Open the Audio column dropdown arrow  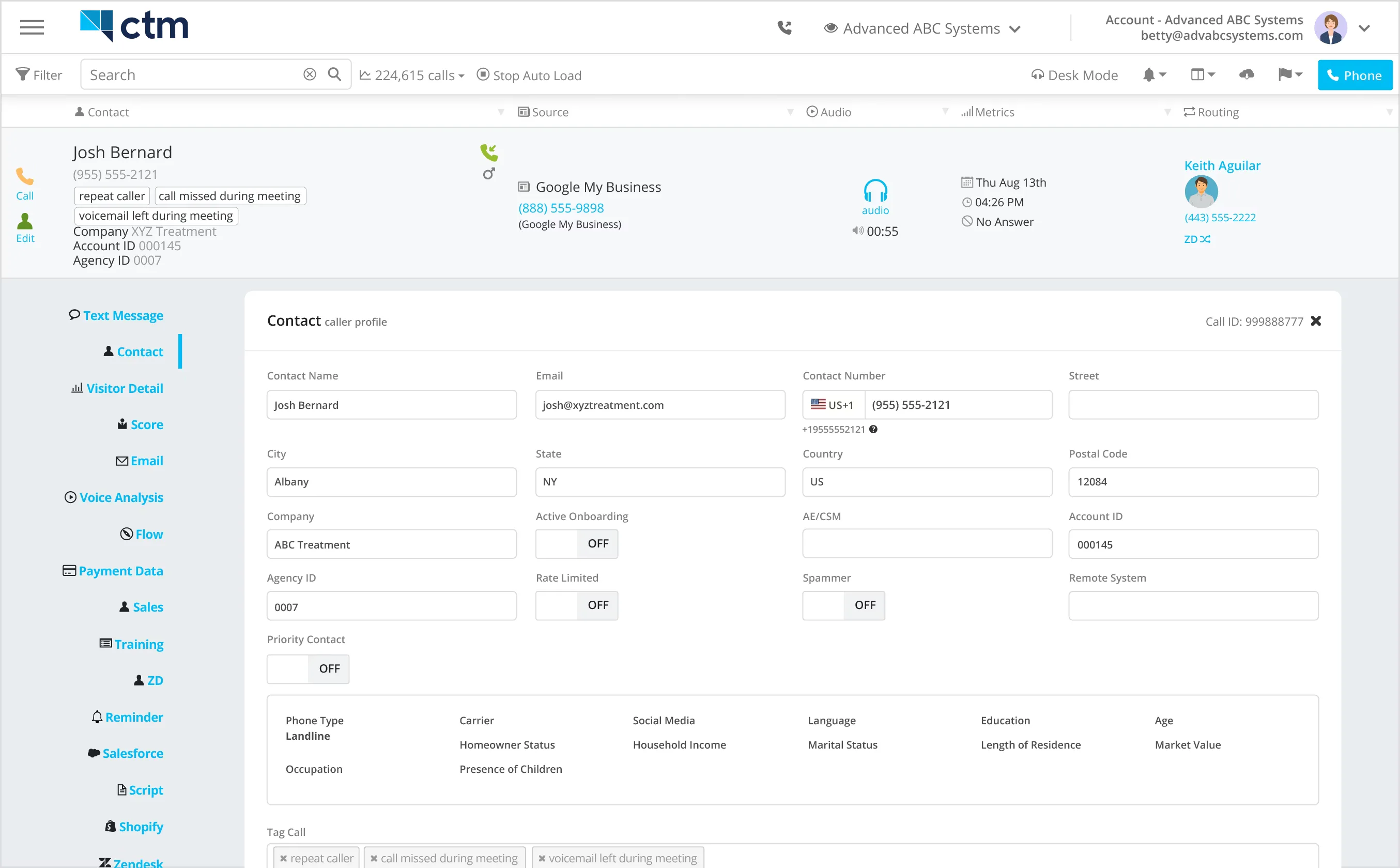coord(945,111)
